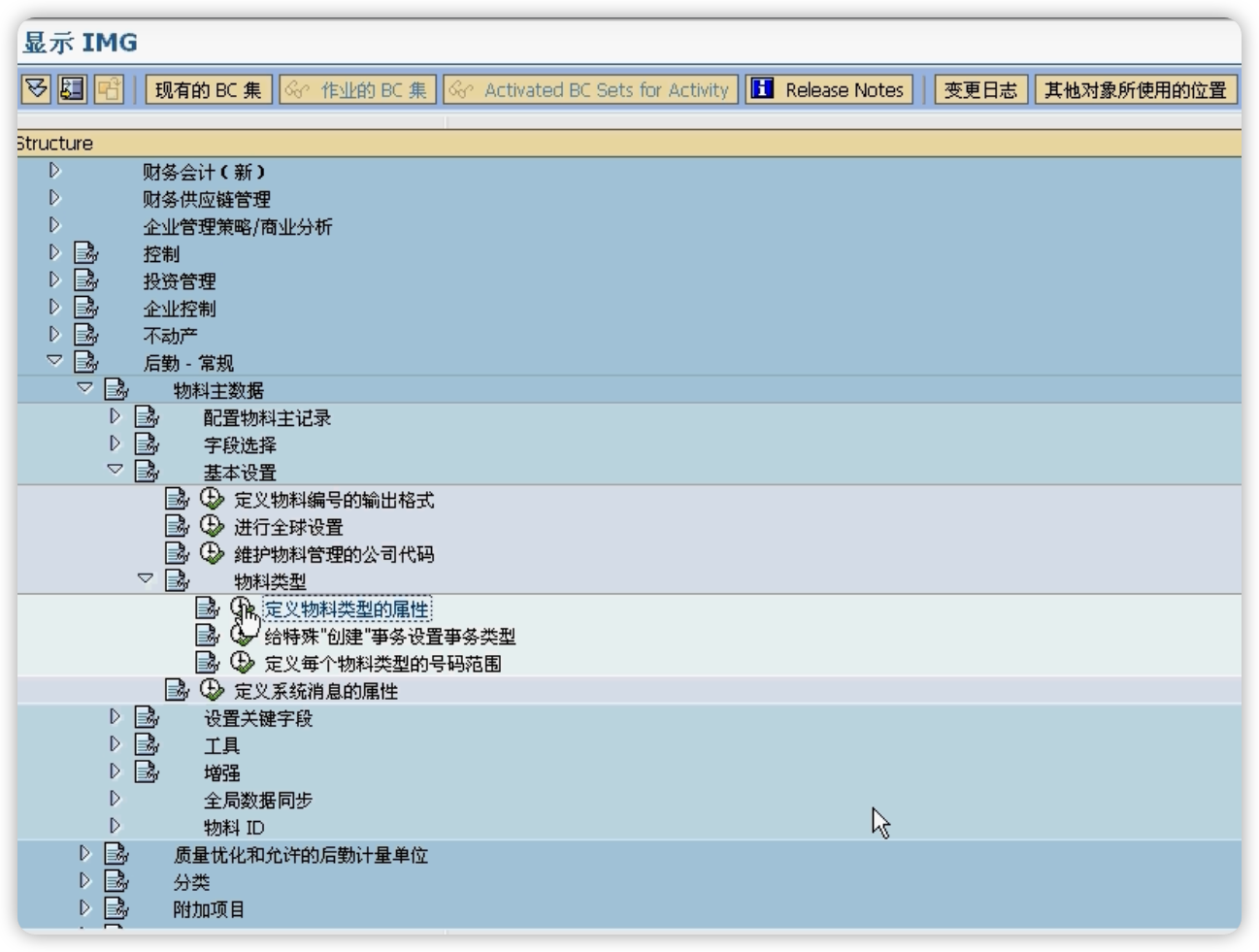Image resolution: width=1259 pixels, height=952 pixels.
Task: Open documentation icon for 定义物料编号的输出格式
Action: (x=177, y=499)
